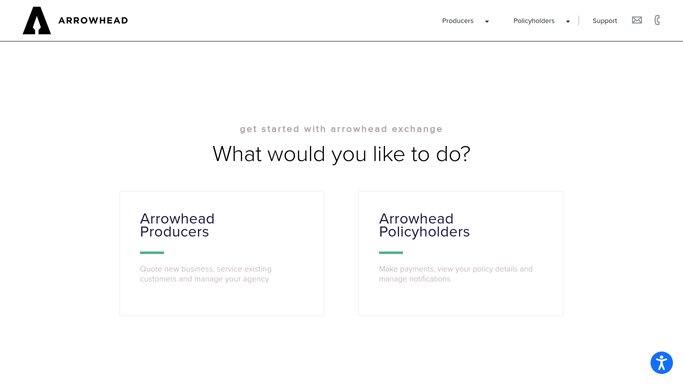Select the Arrowhead Policyholders card title
Image resolution: width=683 pixels, height=384 pixels.
pos(424,225)
